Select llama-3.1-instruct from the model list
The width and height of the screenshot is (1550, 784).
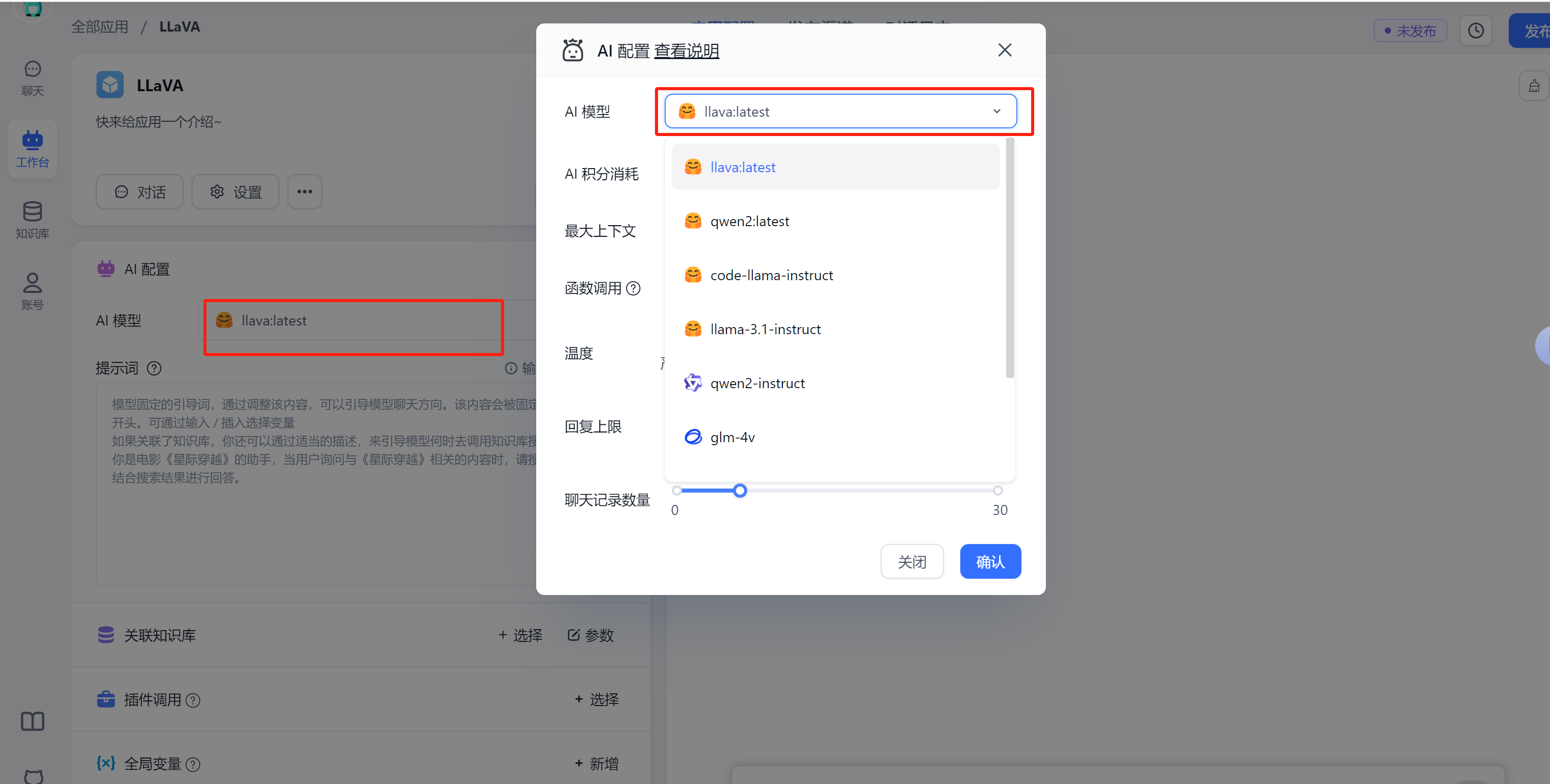pyautogui.click(x=835, y=329)
